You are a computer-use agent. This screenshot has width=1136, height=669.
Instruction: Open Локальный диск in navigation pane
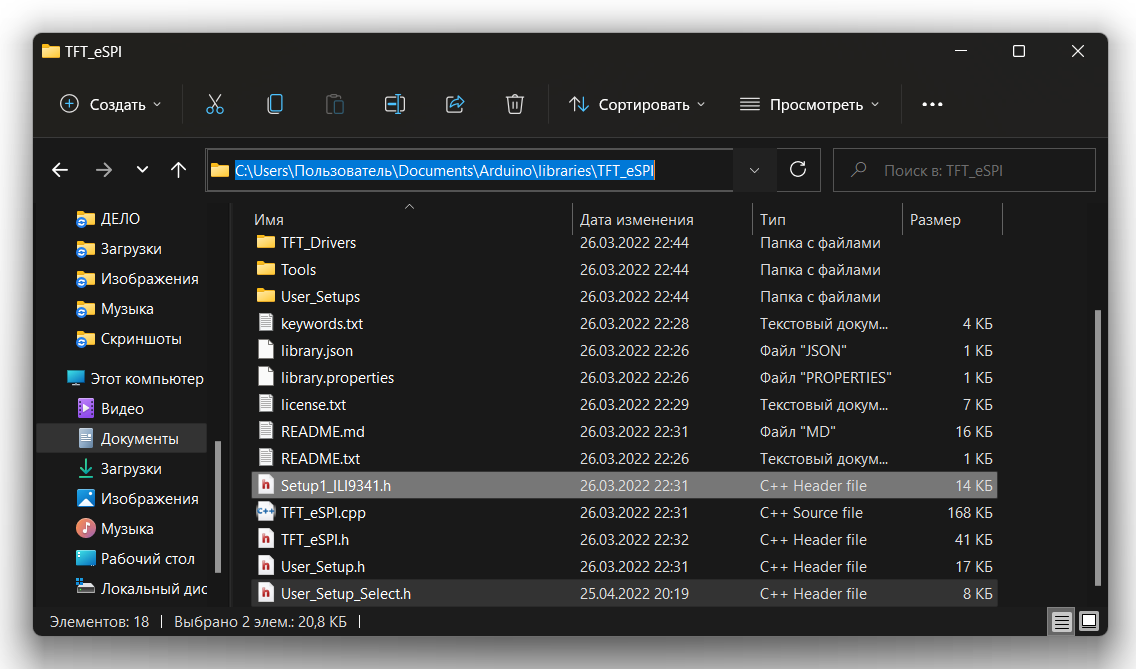(154, 589)
